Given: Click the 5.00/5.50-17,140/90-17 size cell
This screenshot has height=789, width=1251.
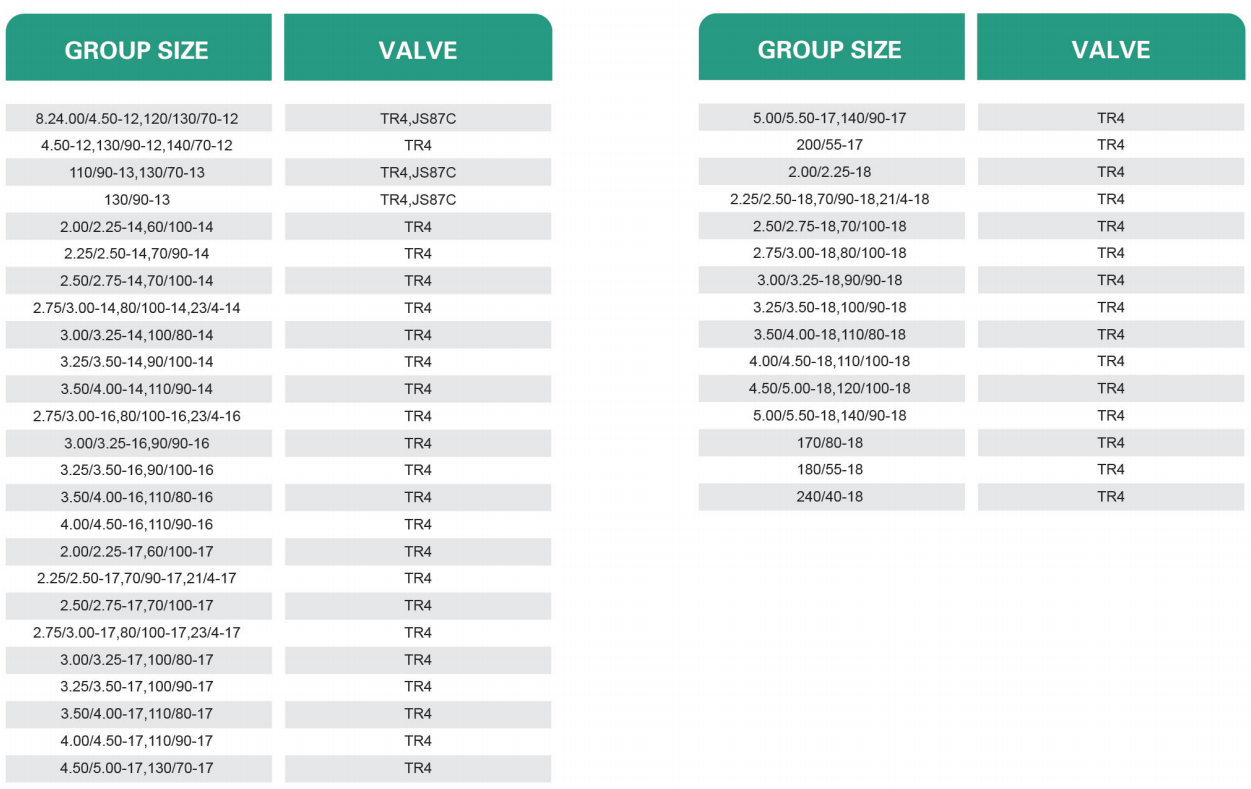Looking at the screenshot, I should [830, 118].
